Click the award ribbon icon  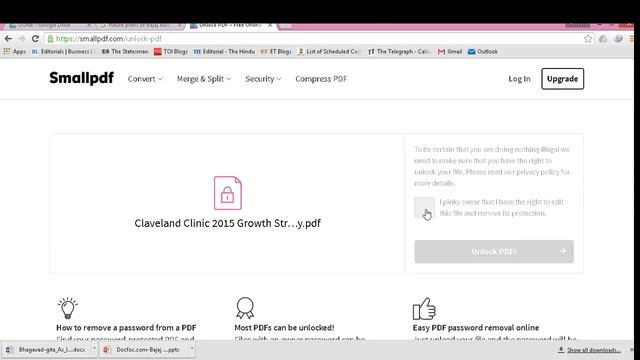tap(245, 308)
